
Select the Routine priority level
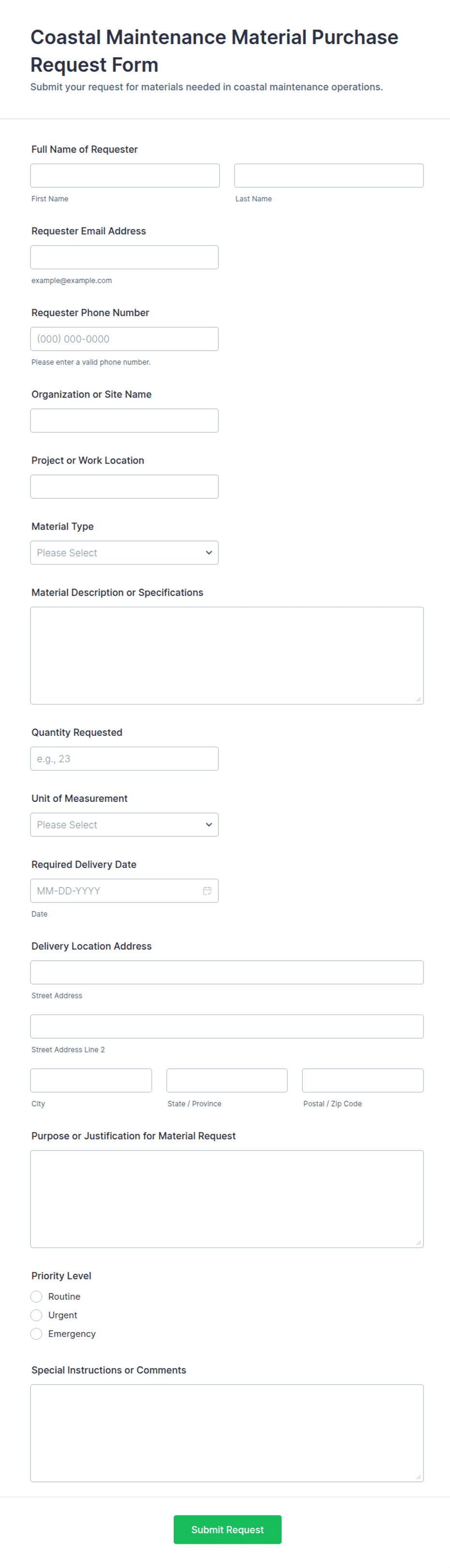pyautogui.click(x=36, y=1296)
